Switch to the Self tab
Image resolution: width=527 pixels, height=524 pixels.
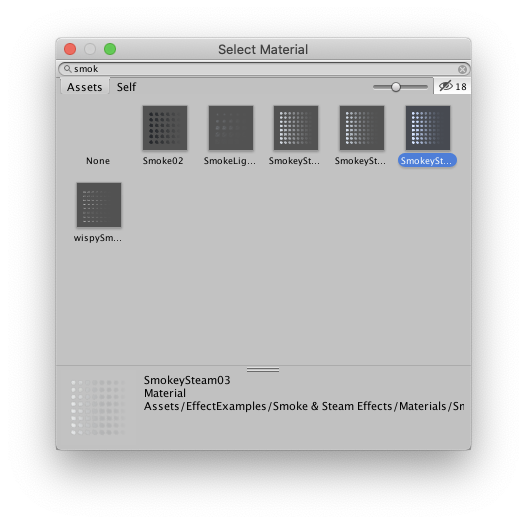126,87
